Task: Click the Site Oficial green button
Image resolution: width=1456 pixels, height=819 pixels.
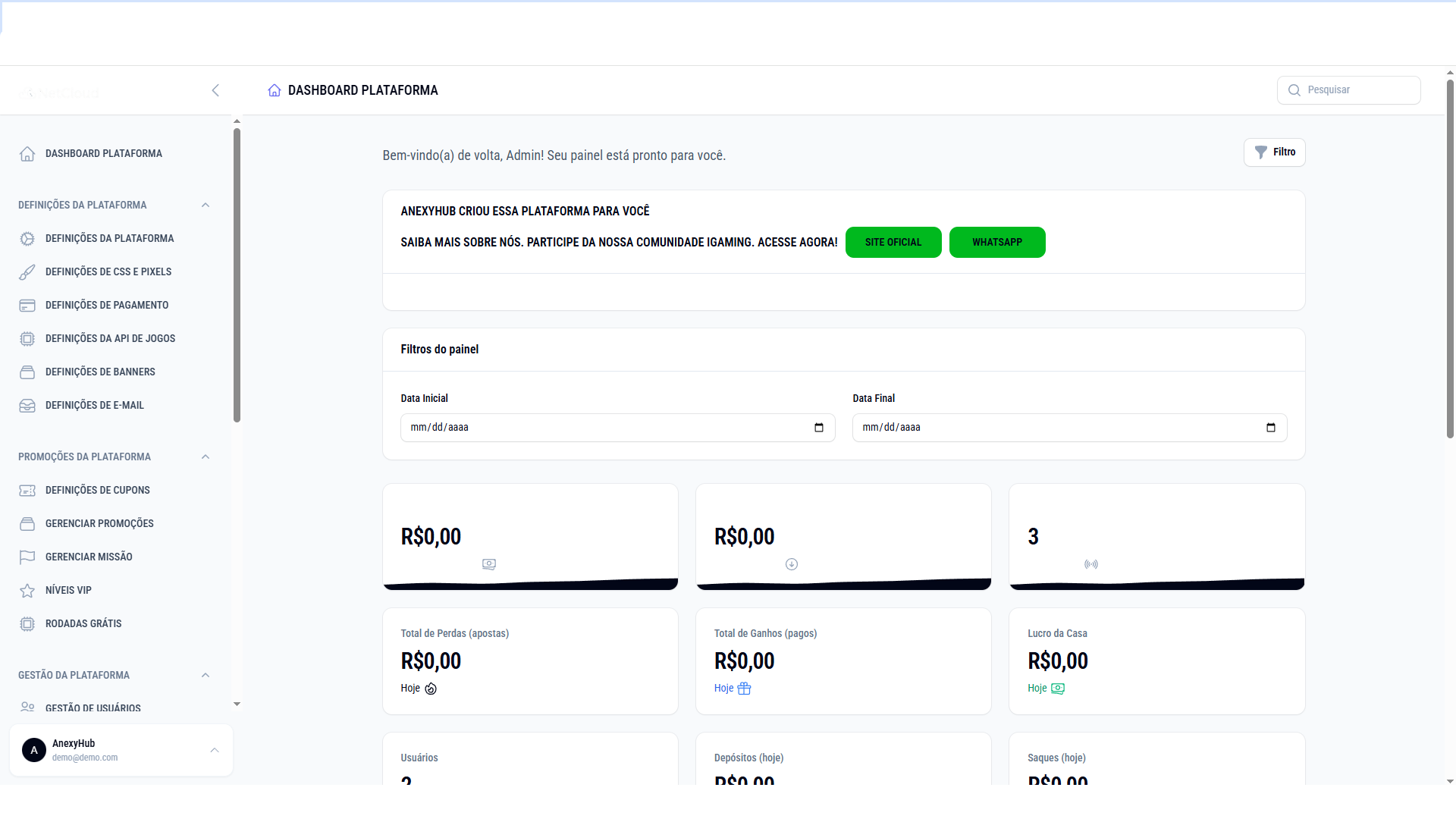Action: pos(893,243)
